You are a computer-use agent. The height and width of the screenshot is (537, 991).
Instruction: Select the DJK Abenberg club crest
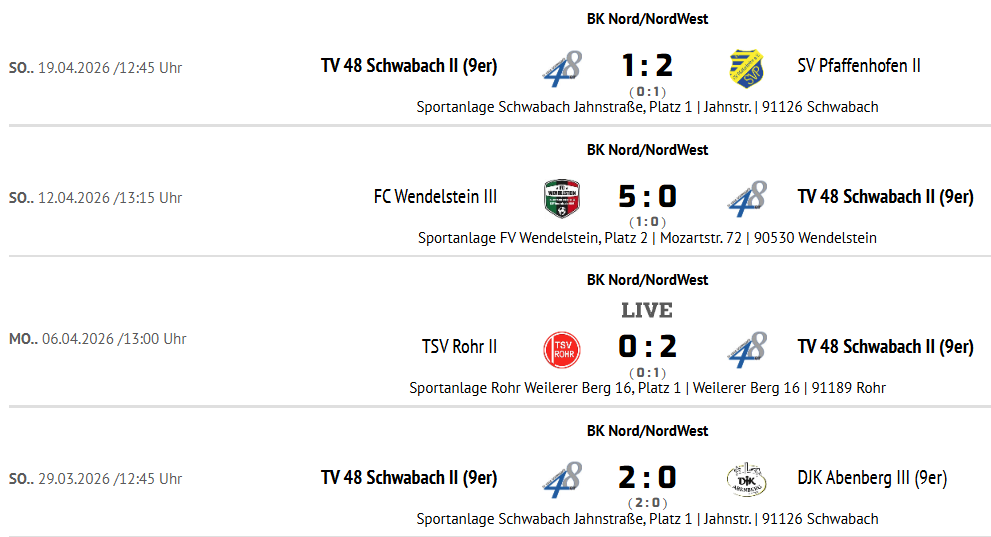coord(746,479)
